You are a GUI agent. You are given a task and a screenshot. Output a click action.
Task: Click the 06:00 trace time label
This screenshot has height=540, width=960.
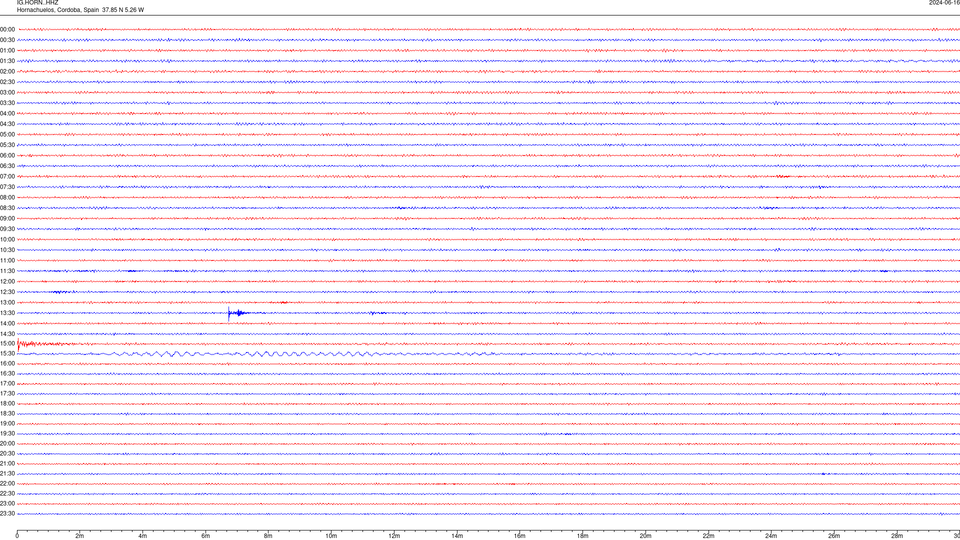click(7, 156)
